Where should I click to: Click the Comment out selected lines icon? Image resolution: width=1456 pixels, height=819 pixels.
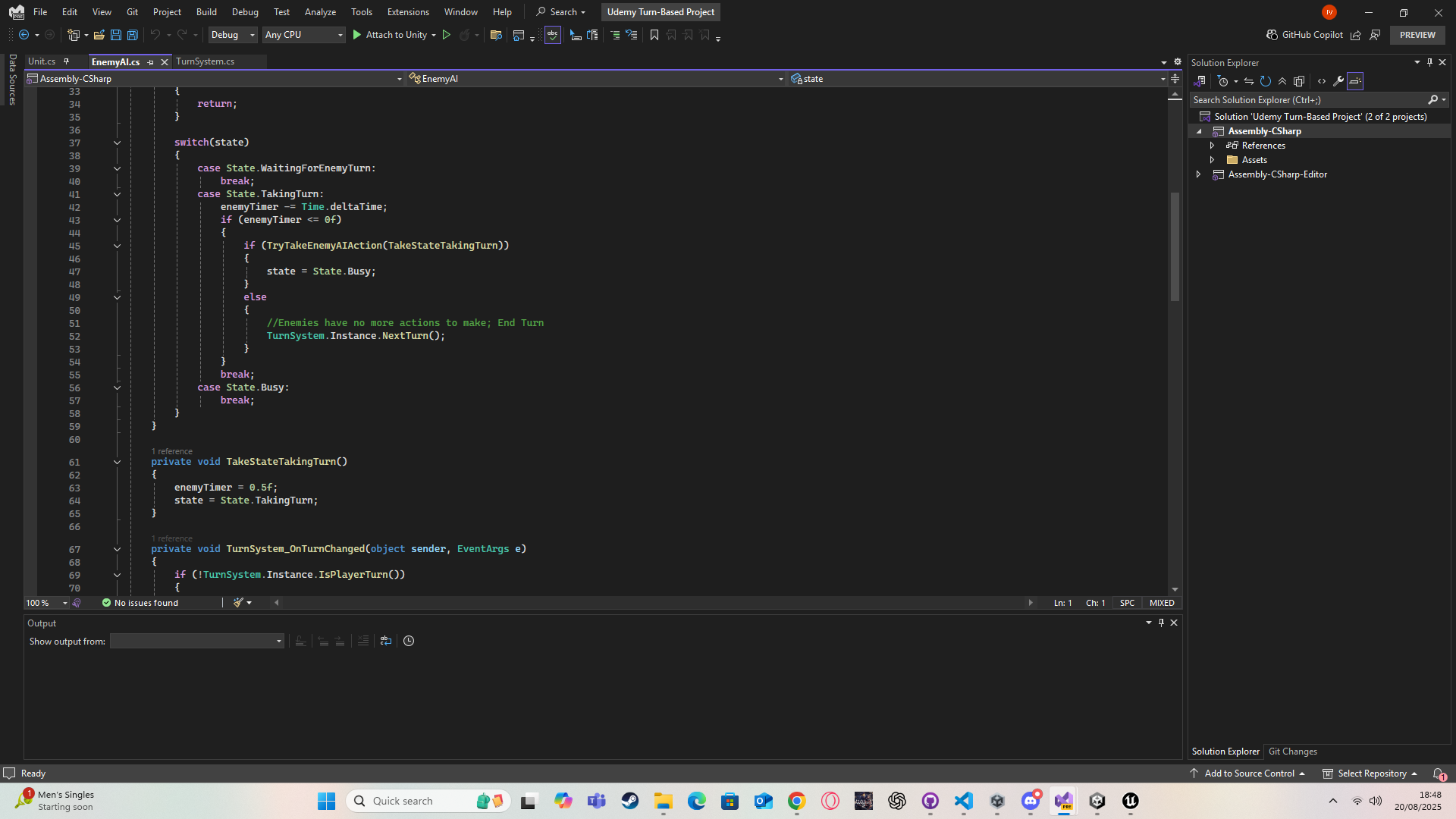click(615, 35)
